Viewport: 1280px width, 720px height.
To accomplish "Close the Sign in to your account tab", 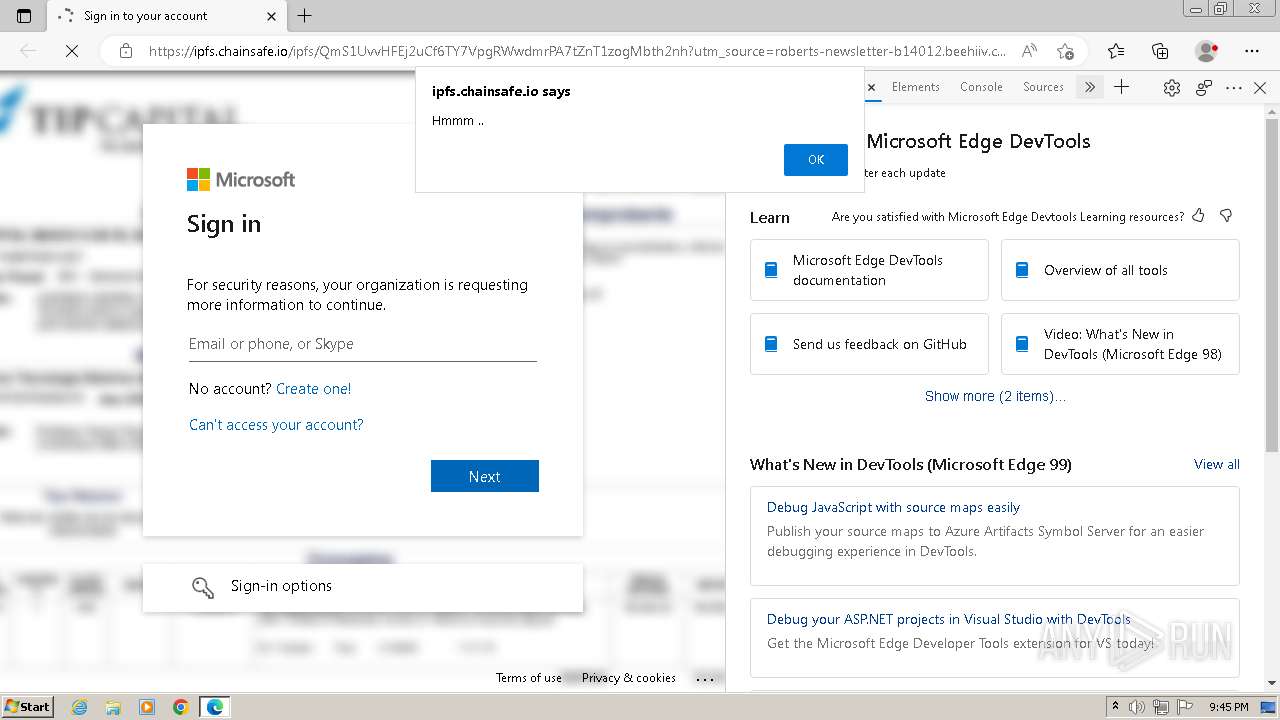I will 272,16.
